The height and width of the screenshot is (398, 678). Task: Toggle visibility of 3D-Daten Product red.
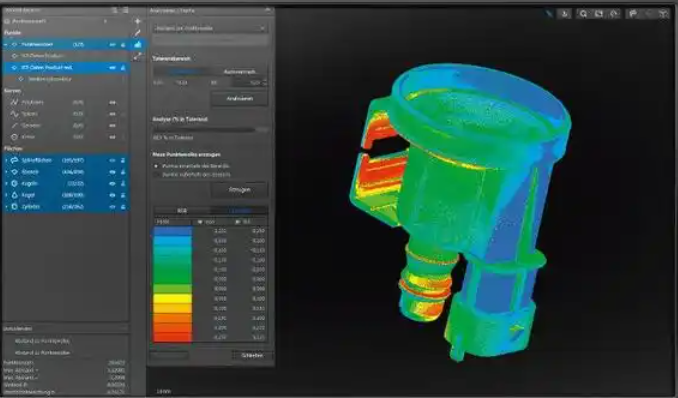click(112, 67)
